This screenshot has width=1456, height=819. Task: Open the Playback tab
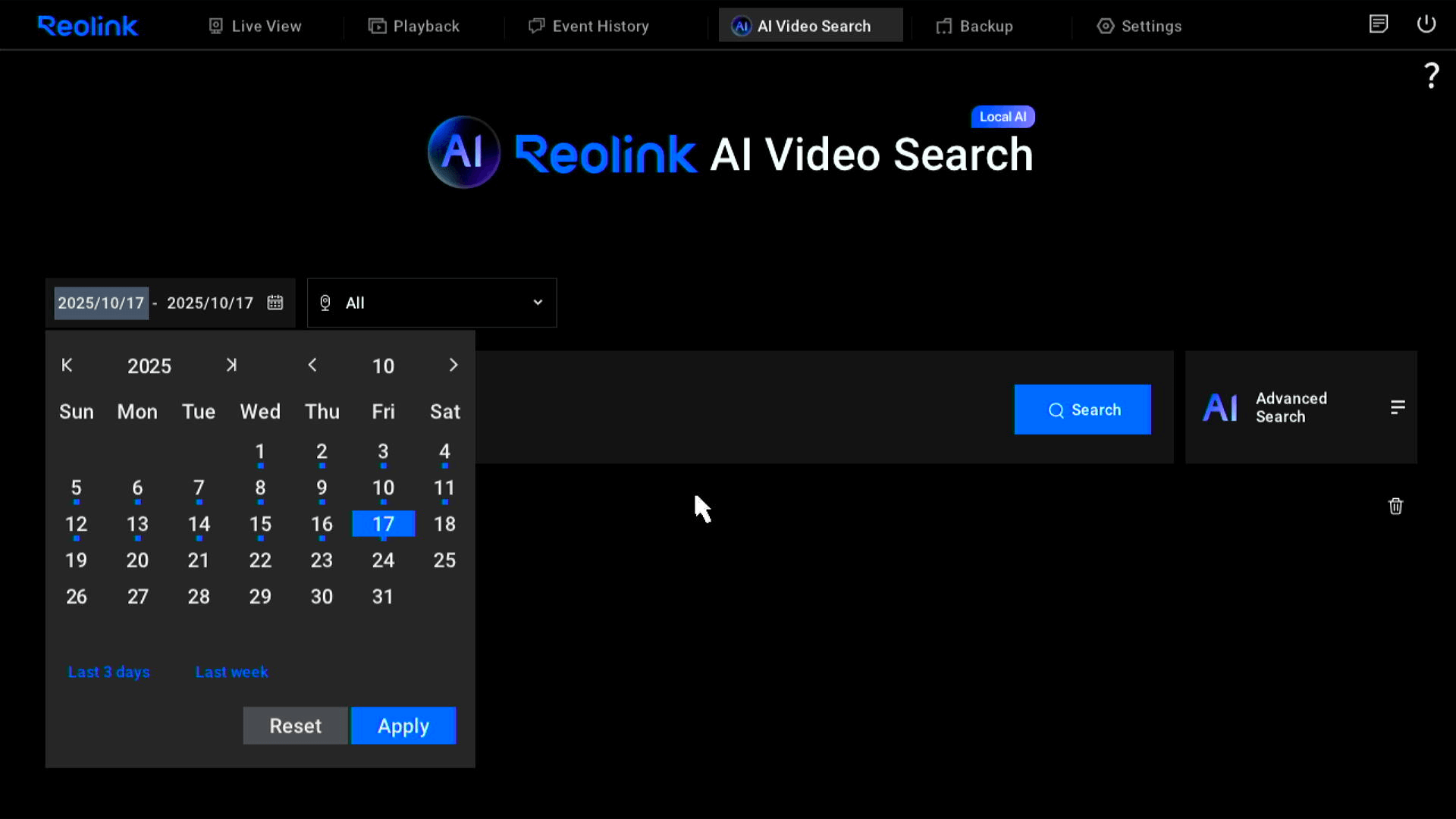pyautogui.click(x=414, y=26)
